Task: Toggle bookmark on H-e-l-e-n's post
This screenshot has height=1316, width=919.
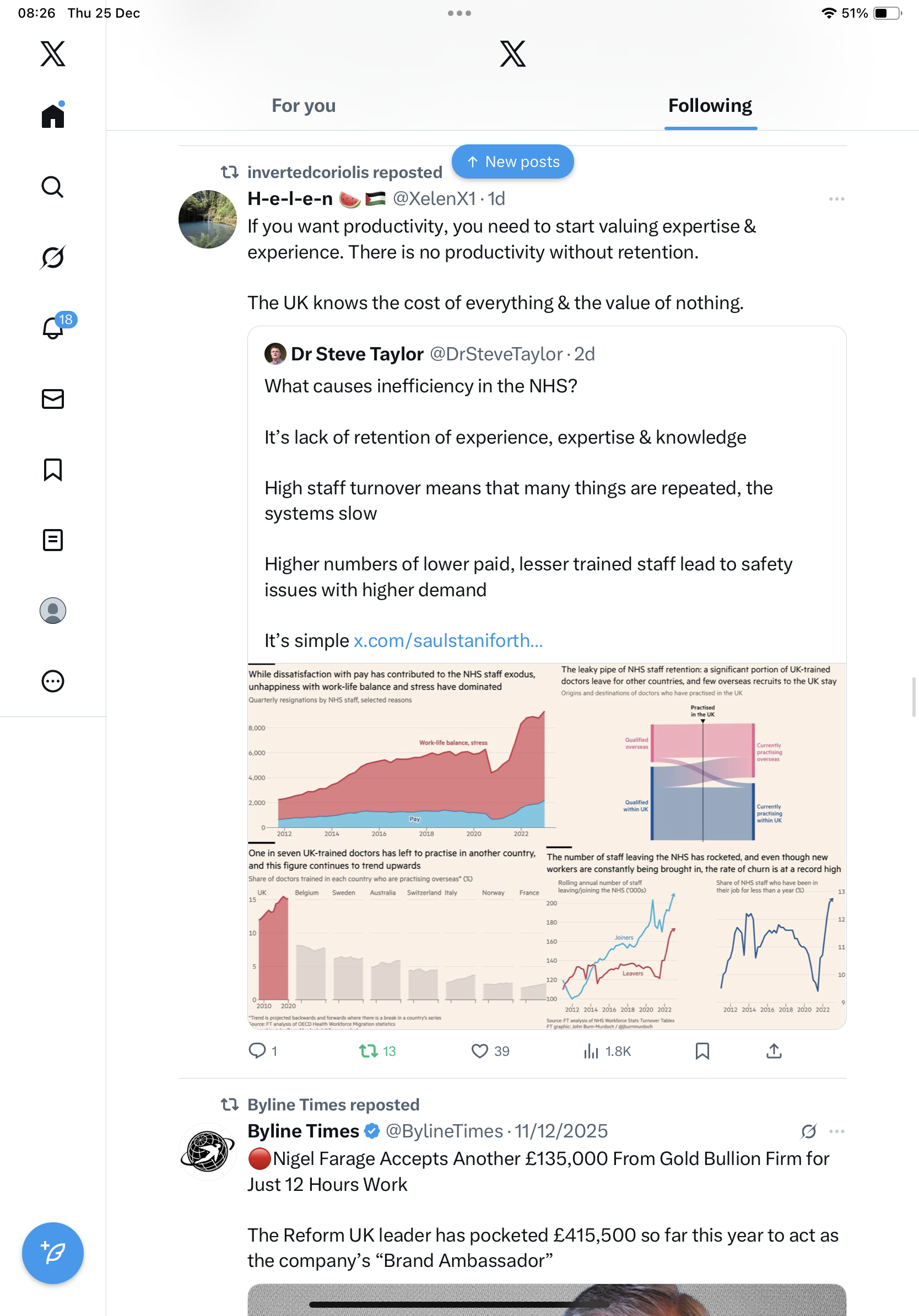Action: (x=702, y=1050)
